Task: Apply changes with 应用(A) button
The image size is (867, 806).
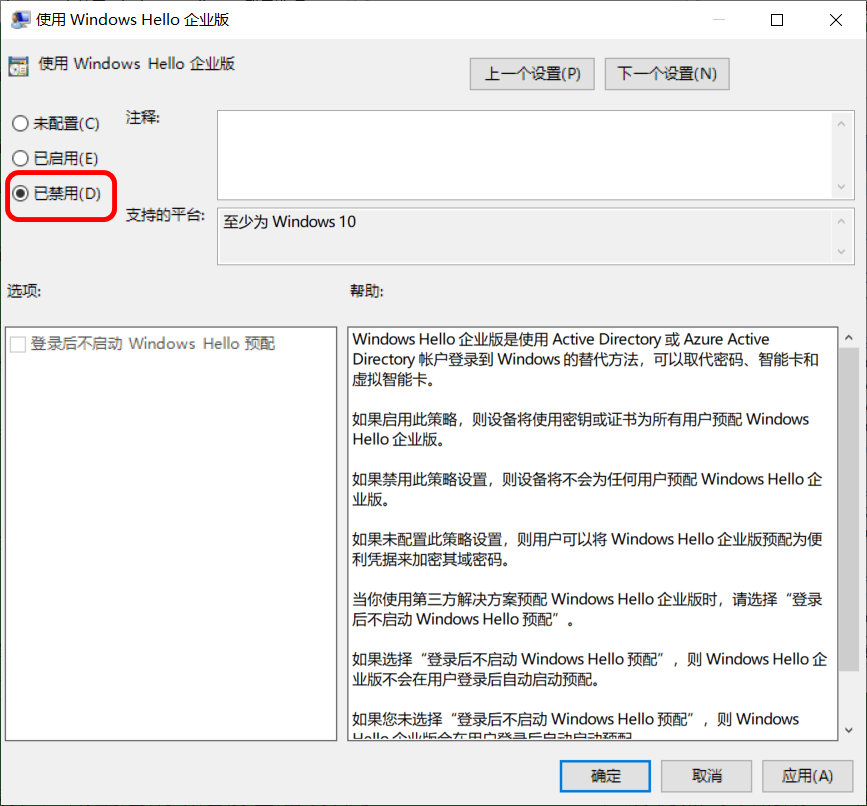Action: click(x=808, y=776)
